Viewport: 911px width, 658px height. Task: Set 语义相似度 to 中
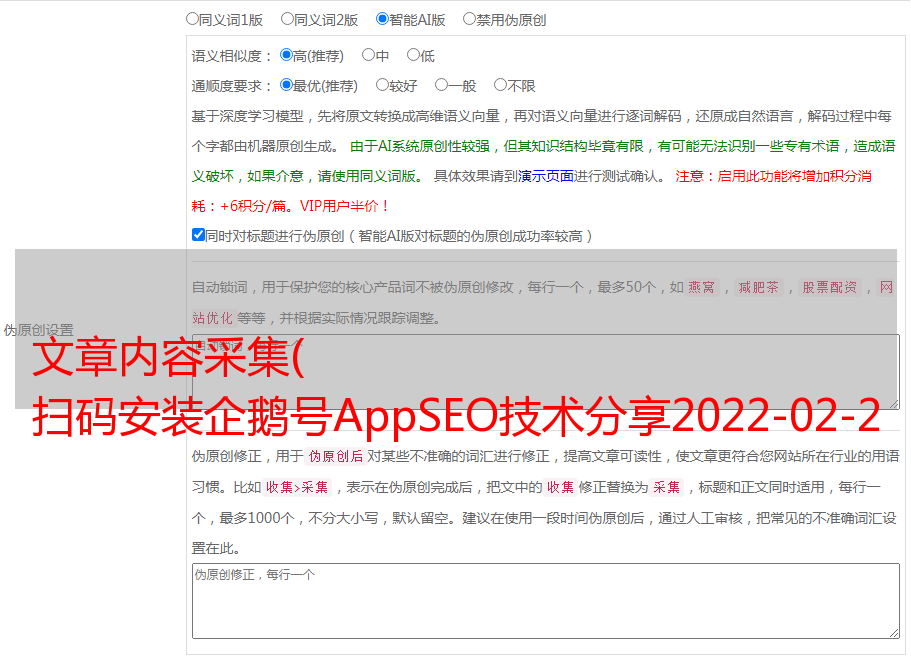368,56
